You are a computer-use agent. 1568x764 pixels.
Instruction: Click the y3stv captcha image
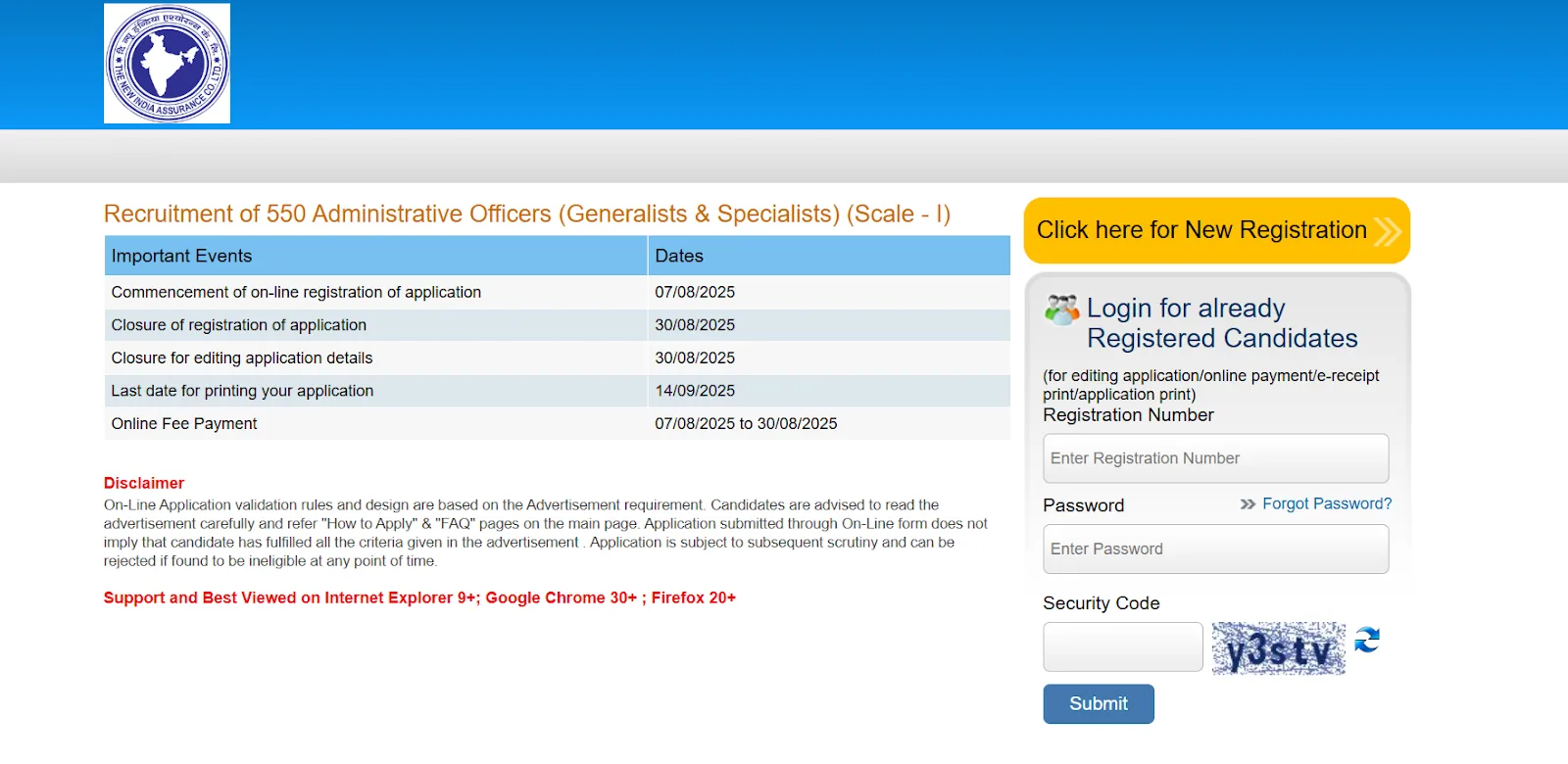click(x=1279, y=648)
